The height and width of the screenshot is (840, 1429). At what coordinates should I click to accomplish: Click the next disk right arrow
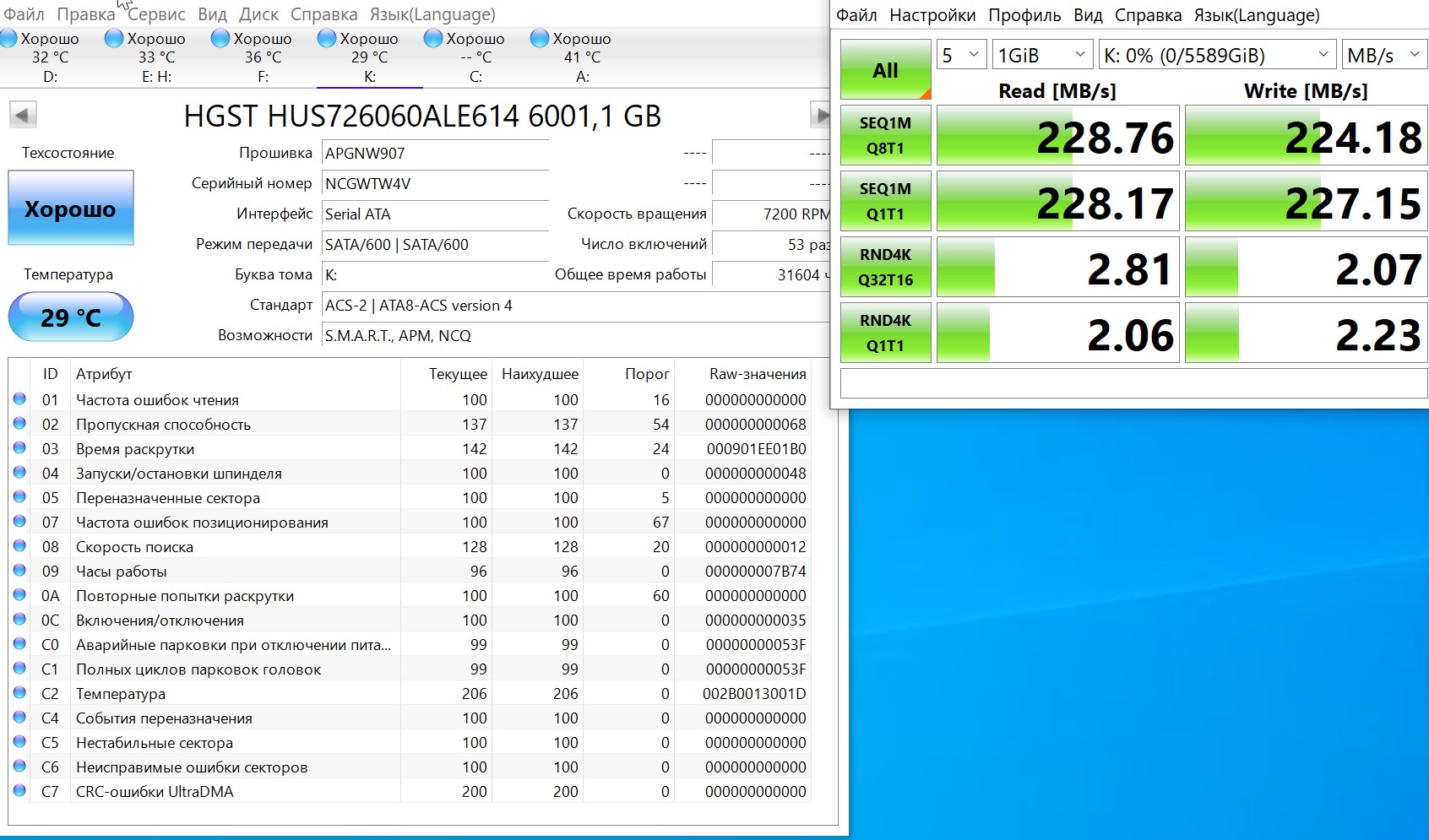pos(819,115)
